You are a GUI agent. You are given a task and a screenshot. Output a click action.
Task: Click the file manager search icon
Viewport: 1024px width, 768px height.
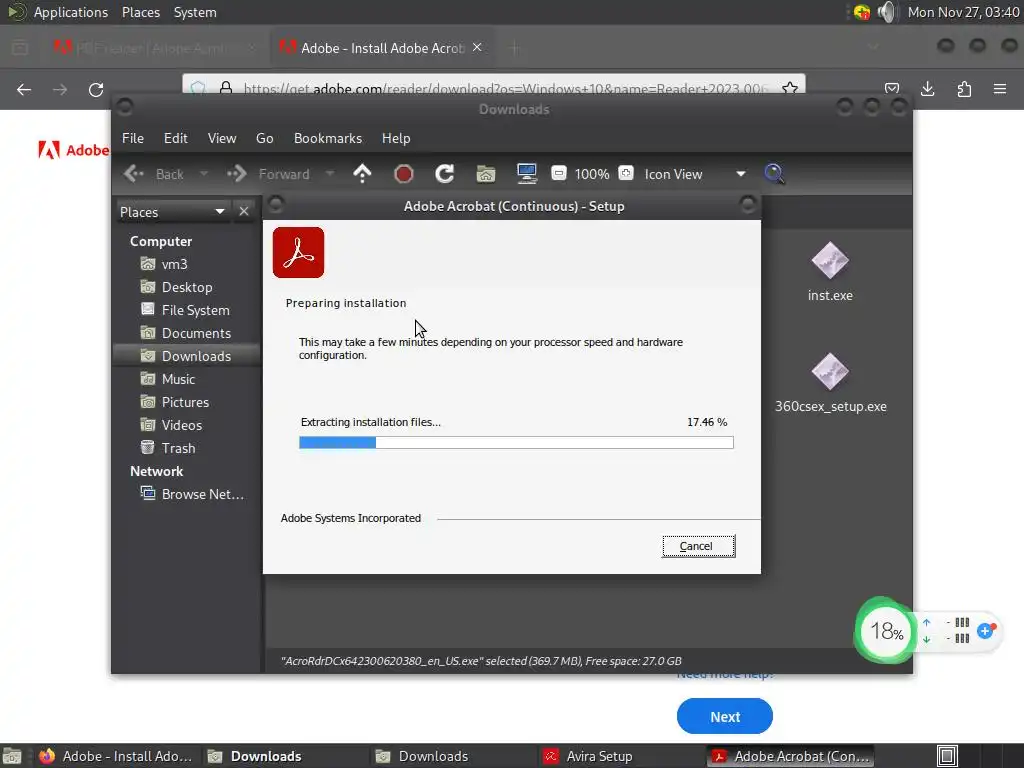click(774, 174)
